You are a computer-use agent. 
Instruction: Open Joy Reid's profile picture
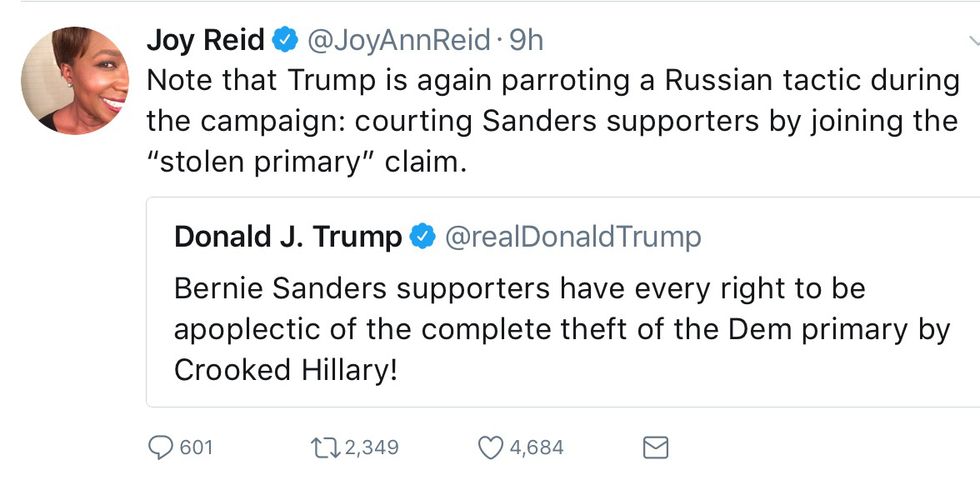point(75,80)
